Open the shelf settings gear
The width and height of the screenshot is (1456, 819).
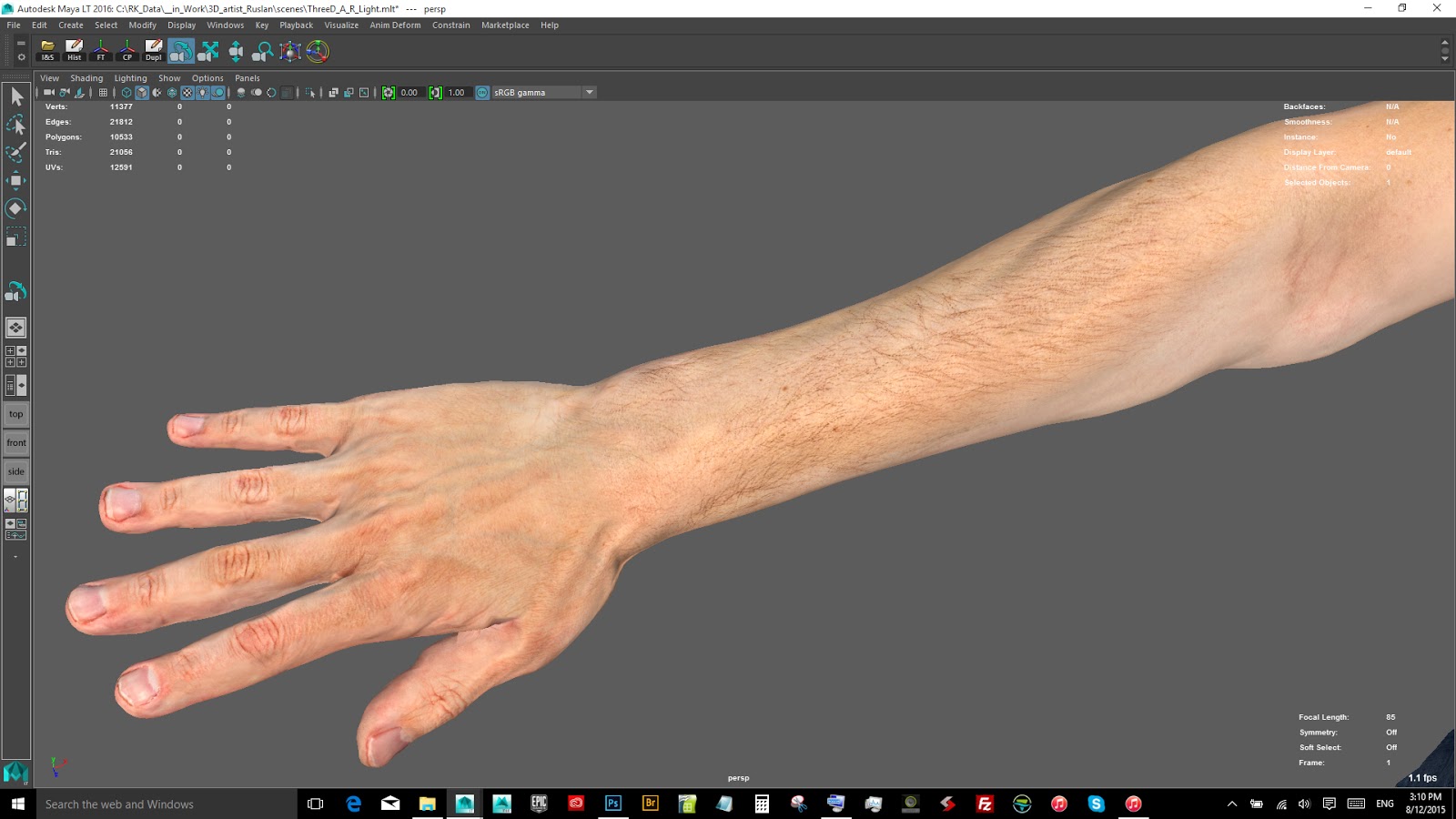(21, 56)
